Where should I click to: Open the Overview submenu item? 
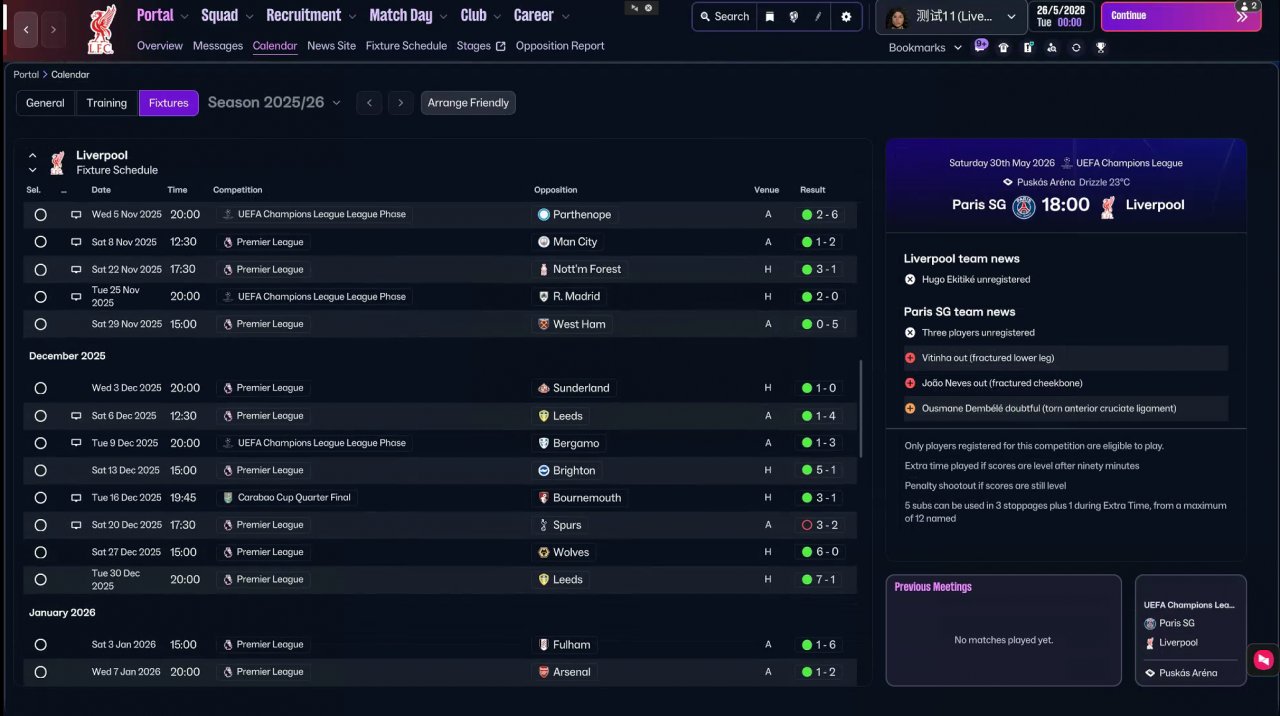tap(160, 46)
